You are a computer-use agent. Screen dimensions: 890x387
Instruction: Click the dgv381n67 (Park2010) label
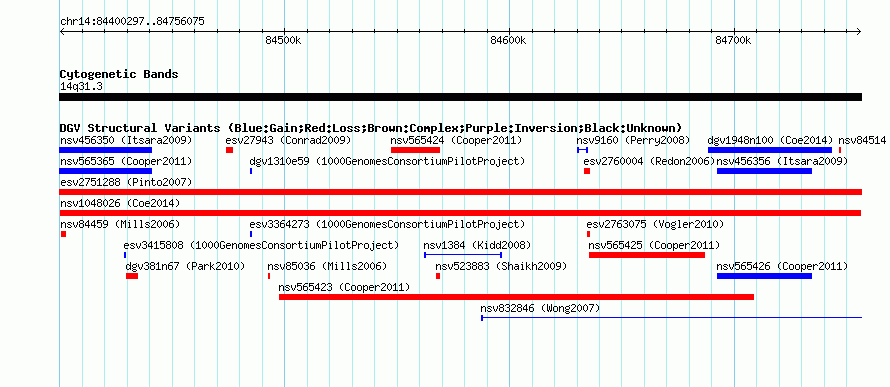[x=185, y=266]
